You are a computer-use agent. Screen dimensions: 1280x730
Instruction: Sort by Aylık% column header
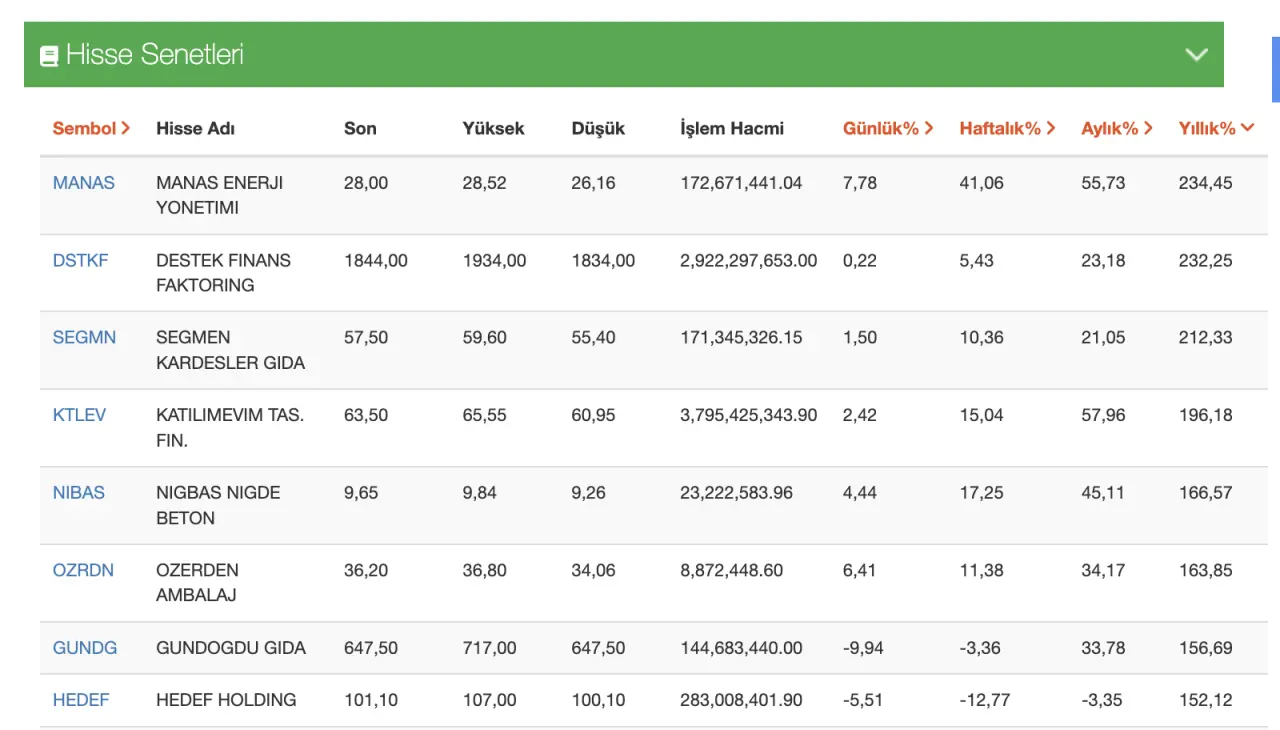(1116, 128)
